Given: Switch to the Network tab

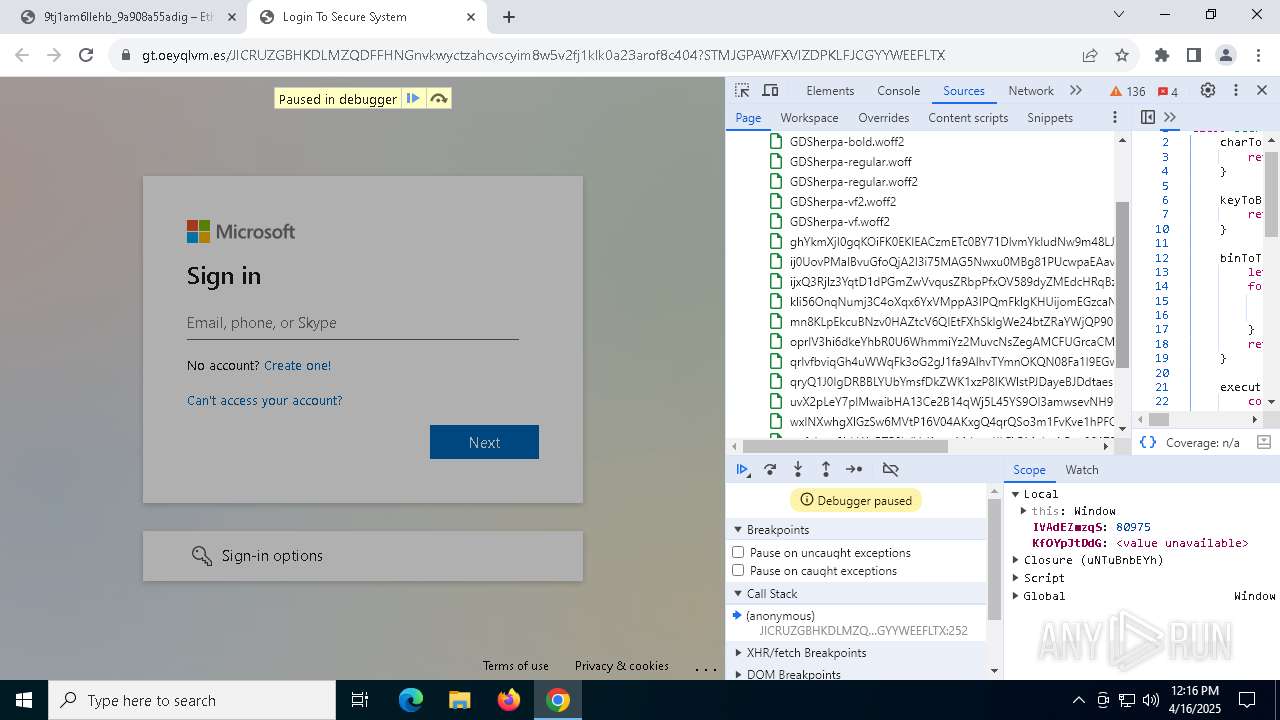Looking at the screenshot, I should coord(1031,90).
